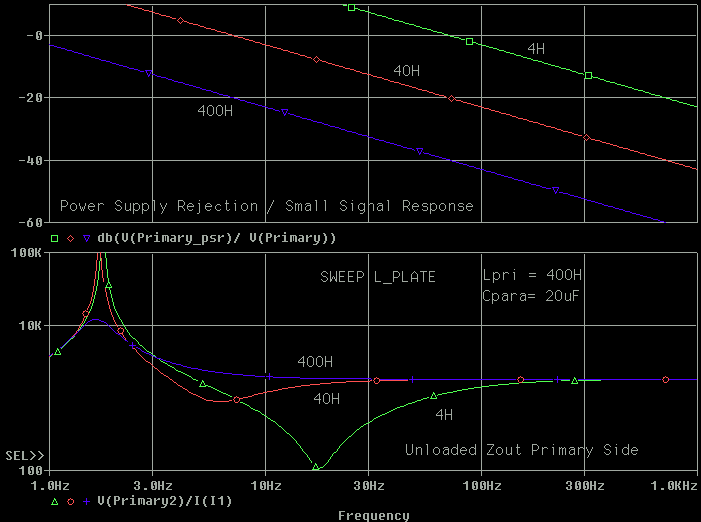Click the 40H label on lower plot
This screenshot has height=522, width=701.
tap(326, 398)
